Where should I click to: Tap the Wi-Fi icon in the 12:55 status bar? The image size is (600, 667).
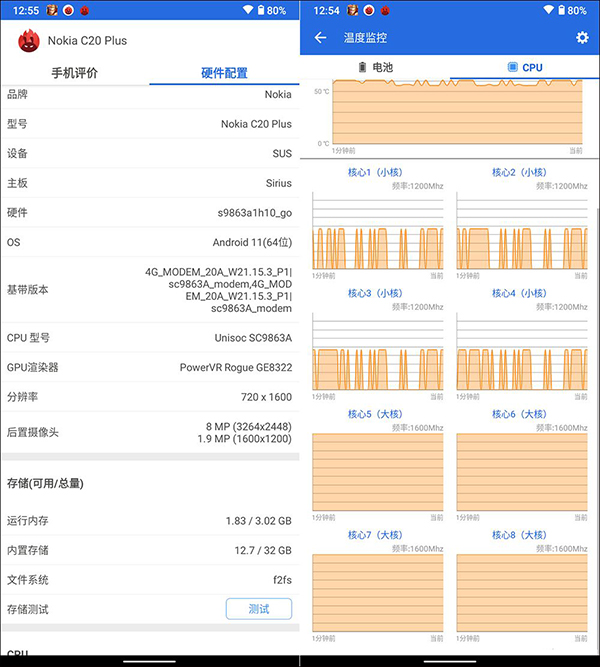[x=248, y=10]
